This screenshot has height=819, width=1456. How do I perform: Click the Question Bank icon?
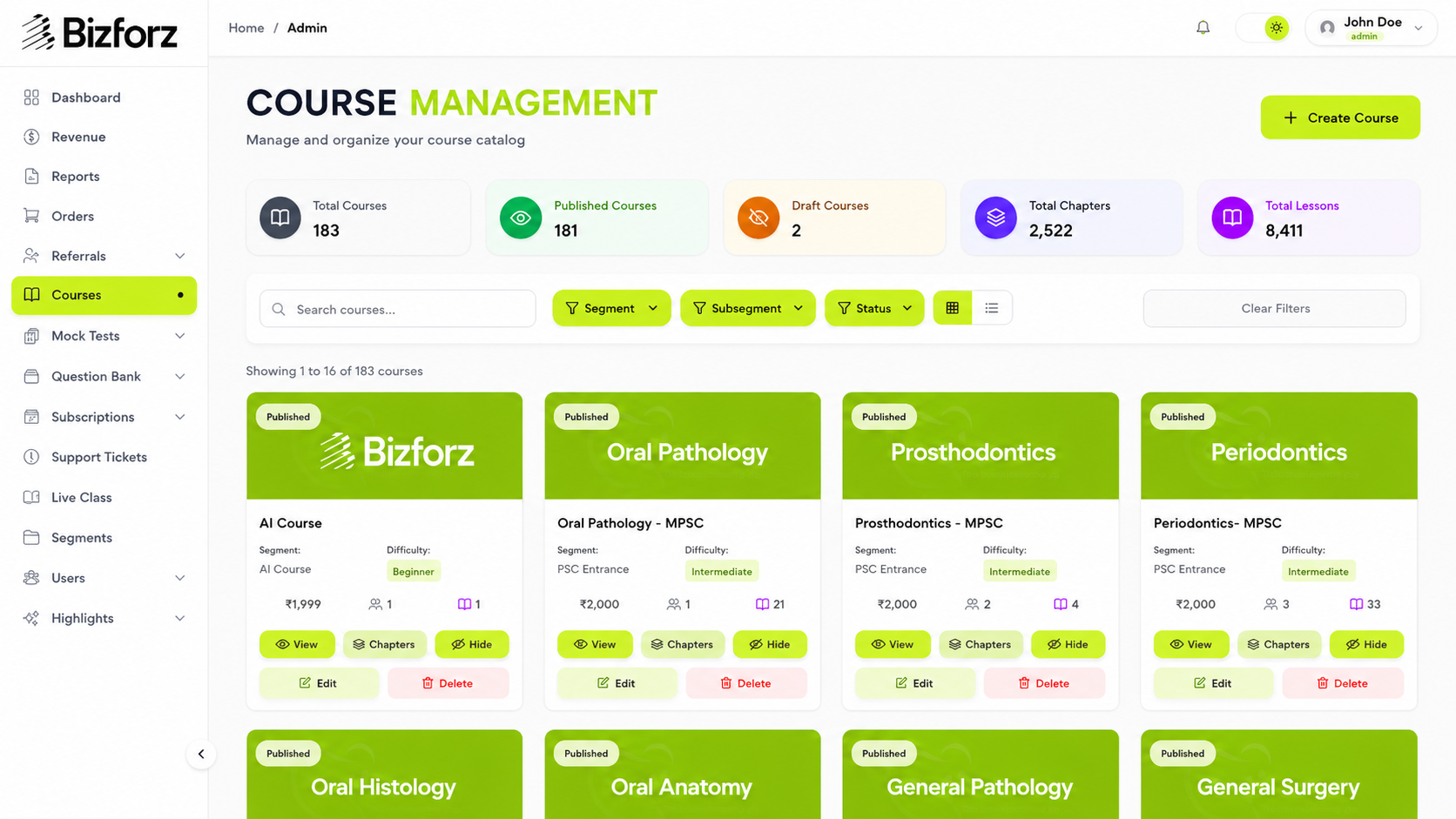(x=31, y=376)
